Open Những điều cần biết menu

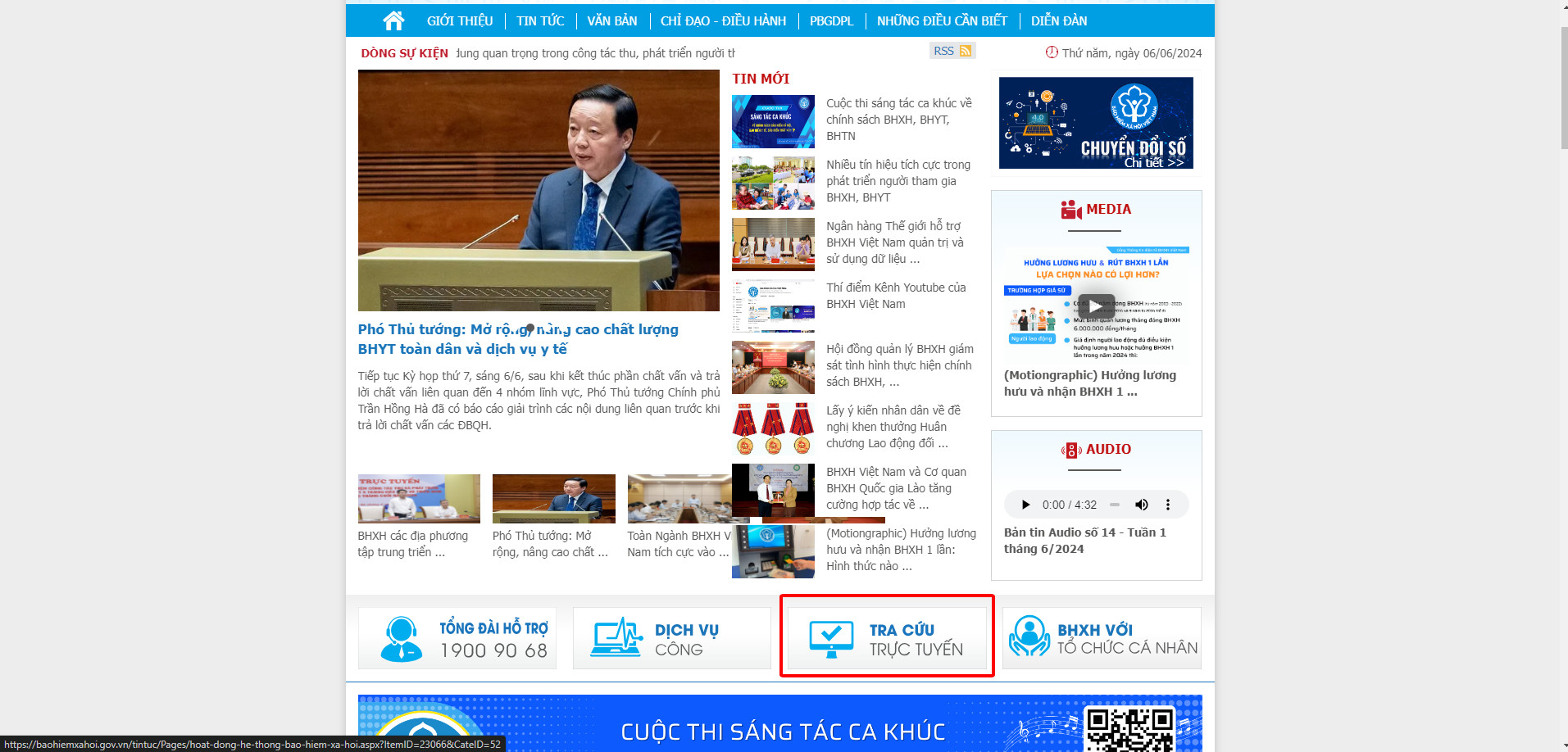click(942, 20)
